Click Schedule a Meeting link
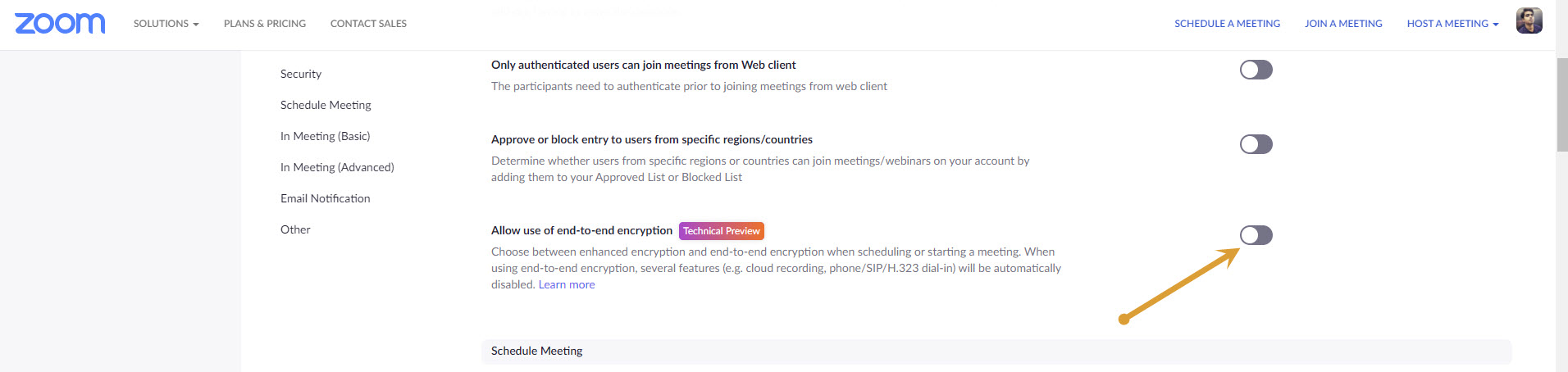 [x=1227, y=24]
